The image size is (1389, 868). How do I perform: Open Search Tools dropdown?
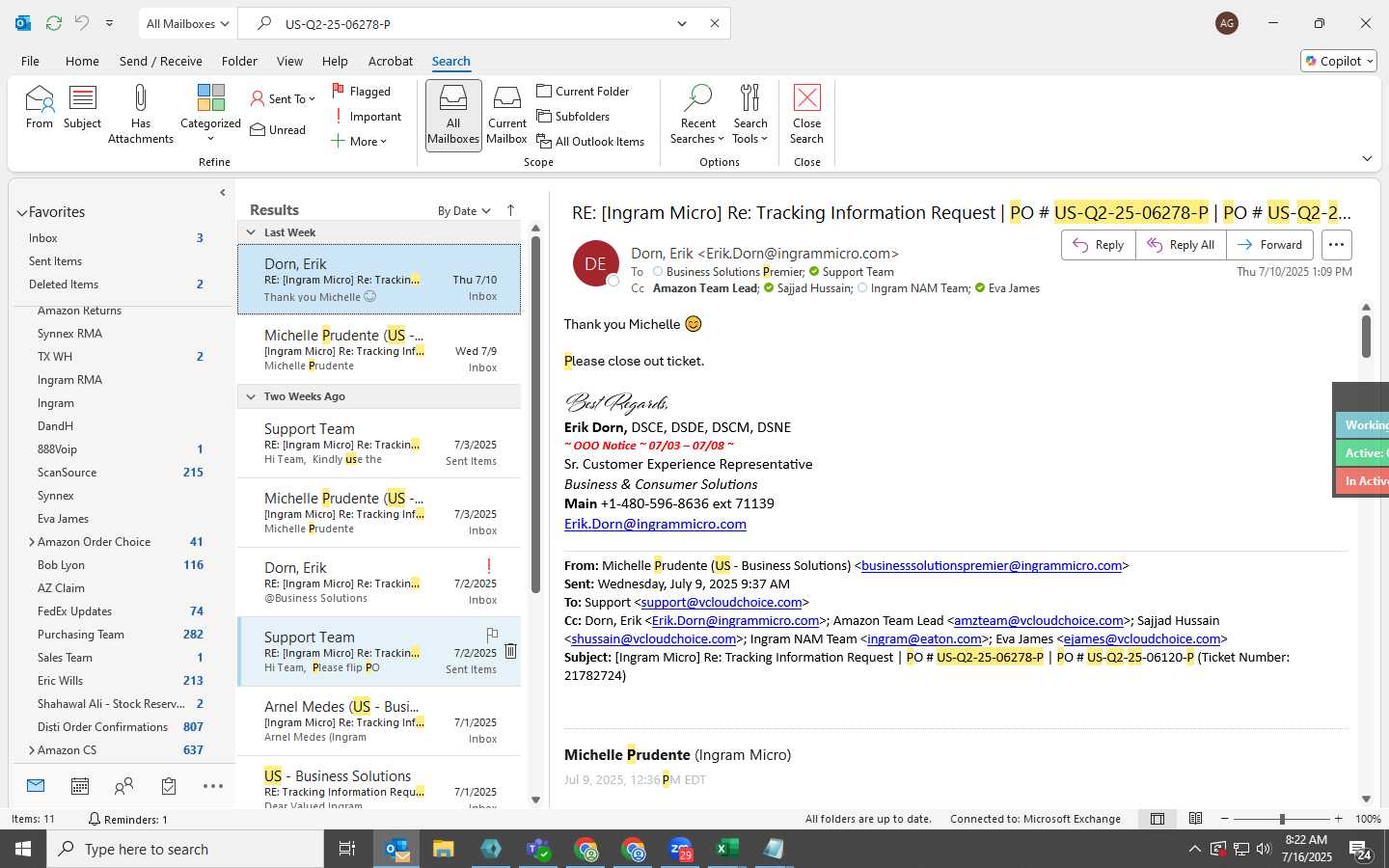tap(750, 115)
